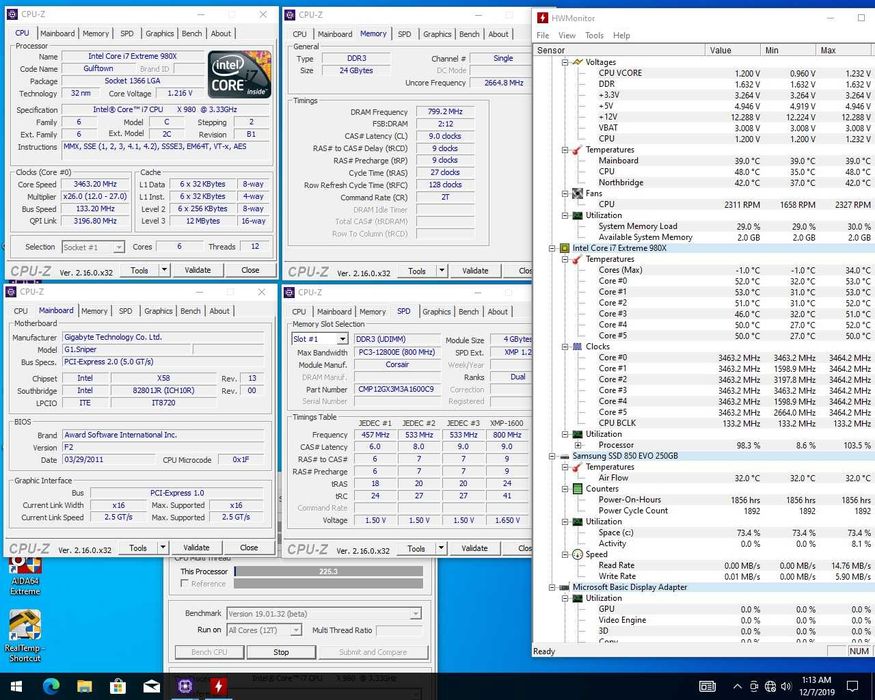The height and width of the screenshot is (700, 875).
Task: Click the network globe tray icon
Action: [x=770, y=686]
